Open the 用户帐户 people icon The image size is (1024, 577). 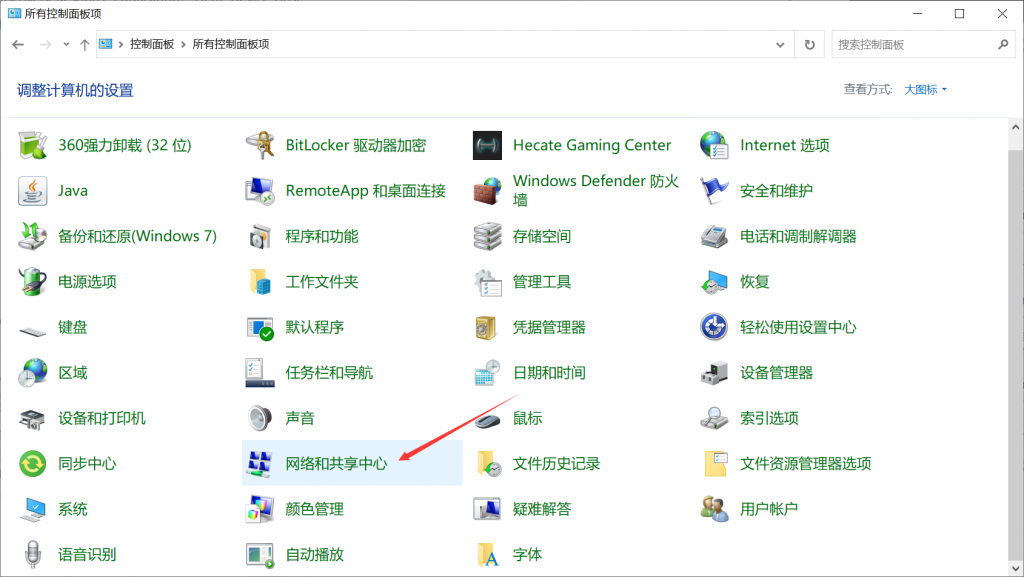[714, 509]
